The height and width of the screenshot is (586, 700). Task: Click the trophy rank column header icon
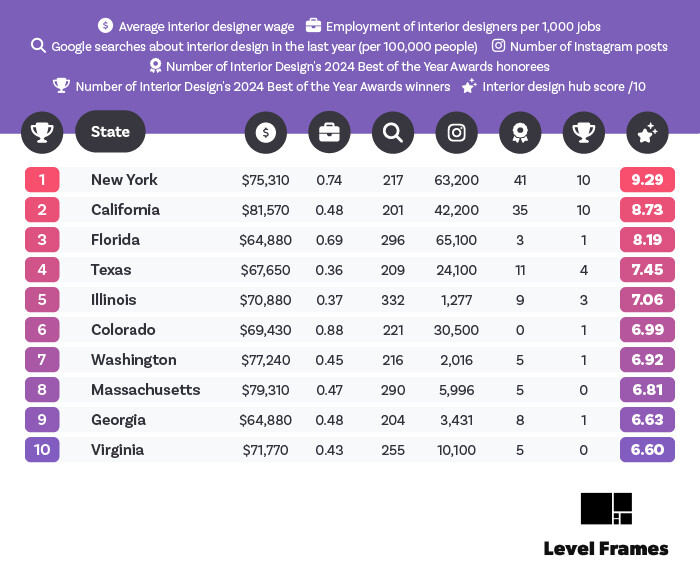[x=42, y=132]
